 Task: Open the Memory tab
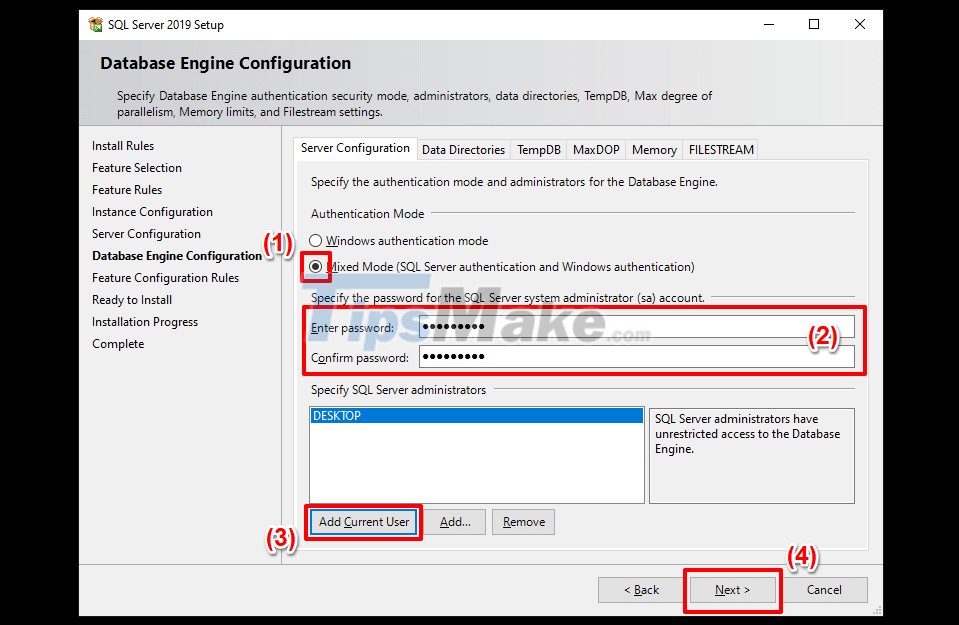click(653, 149)
